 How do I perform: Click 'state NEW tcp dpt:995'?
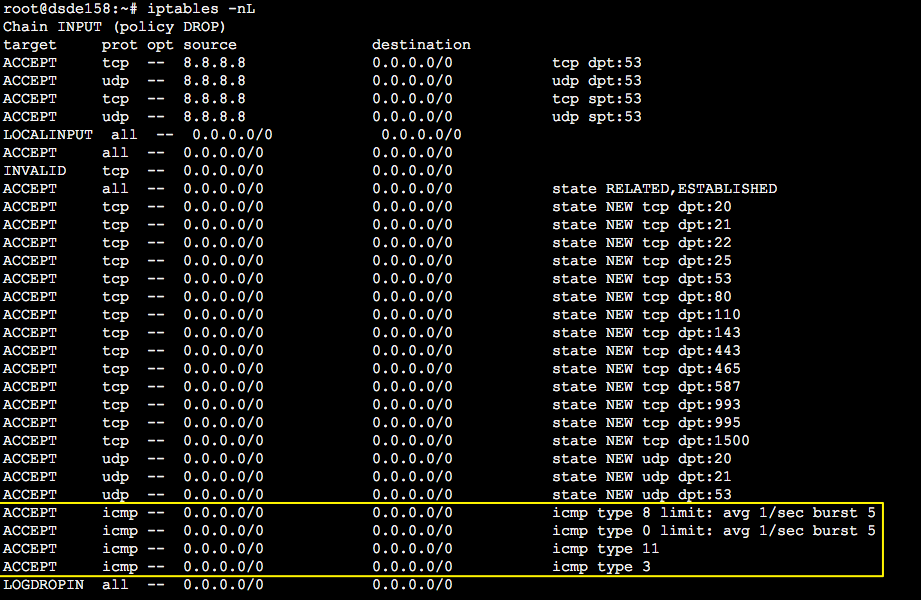pyautogui.click(x=646, y=423)
